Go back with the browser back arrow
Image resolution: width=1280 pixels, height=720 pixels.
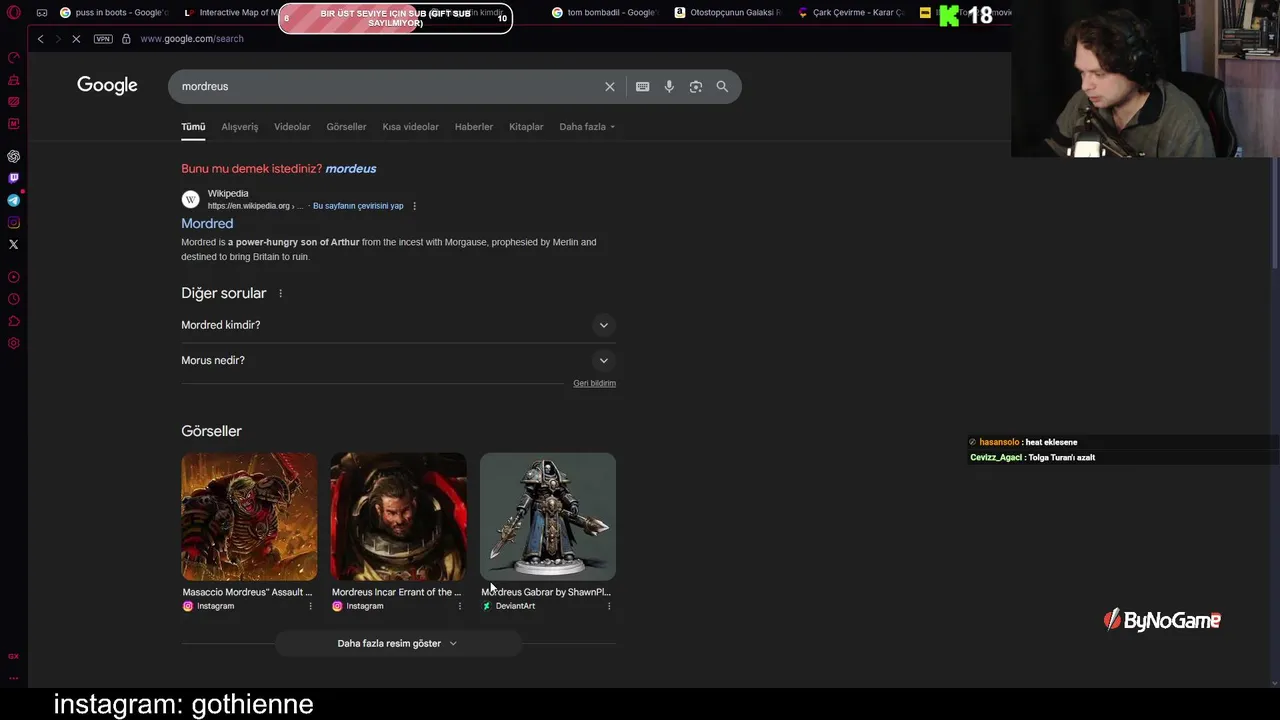40,39
